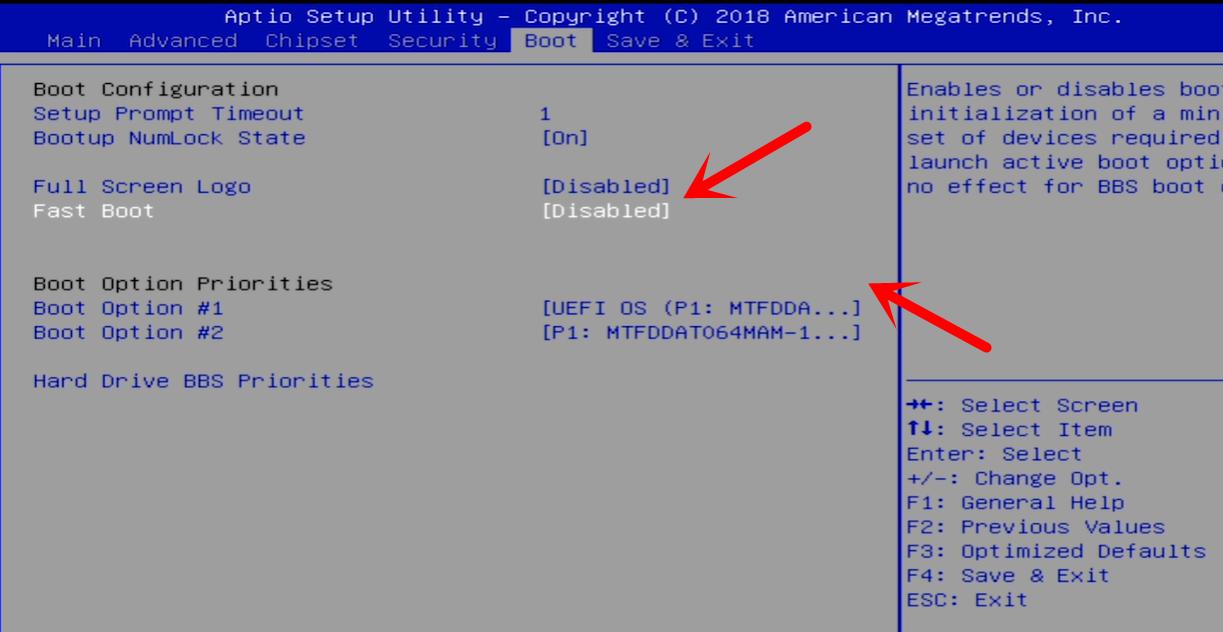Screen dimensions: 1223x632
Task: Click the Enter: Select key hint
Action: pyautogui.click(x=994, y=454)
